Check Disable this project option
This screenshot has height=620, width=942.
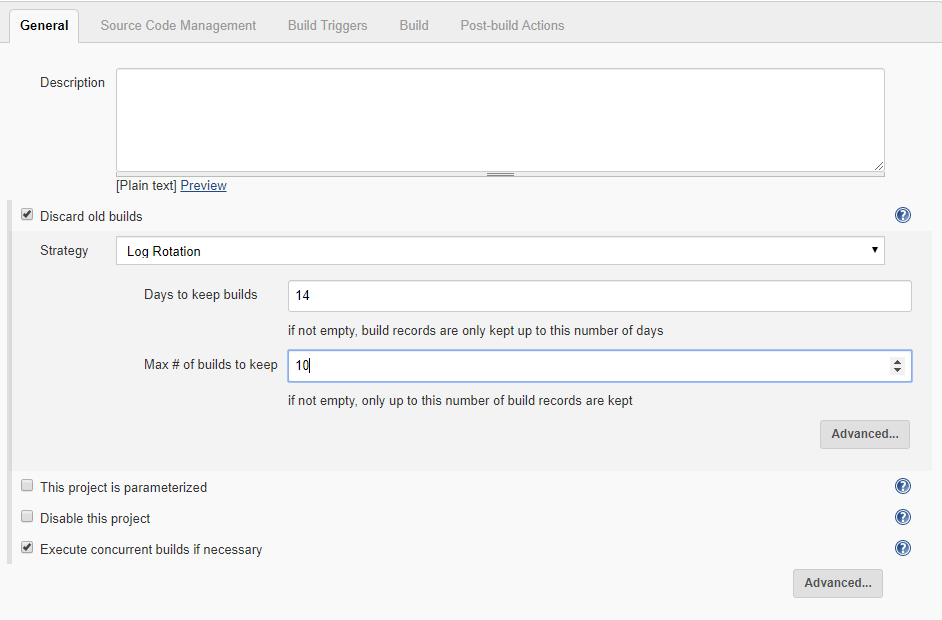tap(27, 516)
